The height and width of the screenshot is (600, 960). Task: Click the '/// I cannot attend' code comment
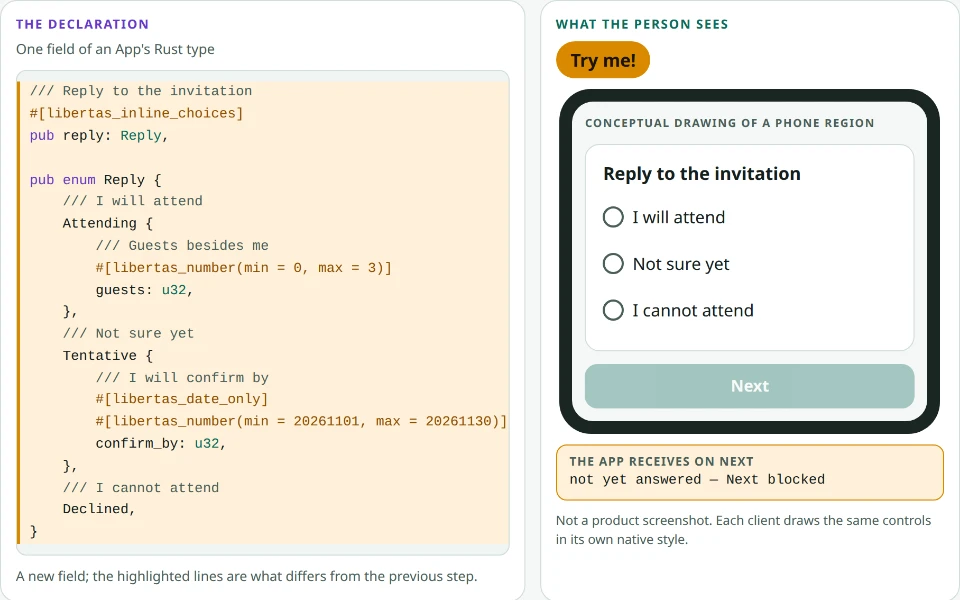point(141,488)
